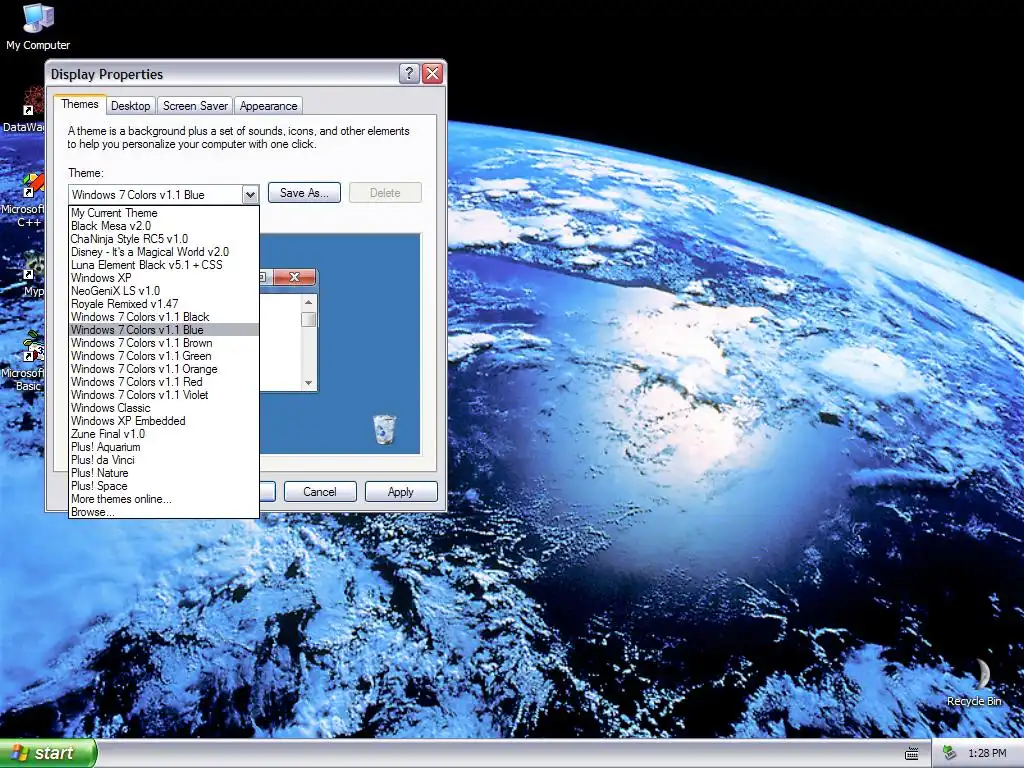The height and width of the screenshot is (768, 1024).
Task: Select Windows 7 Colors v1.1 Green
Action: [x=164, y=356]
